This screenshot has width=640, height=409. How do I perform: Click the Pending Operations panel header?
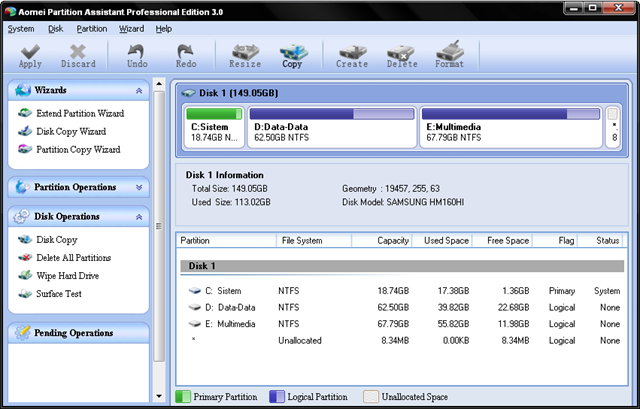point(78,333)
